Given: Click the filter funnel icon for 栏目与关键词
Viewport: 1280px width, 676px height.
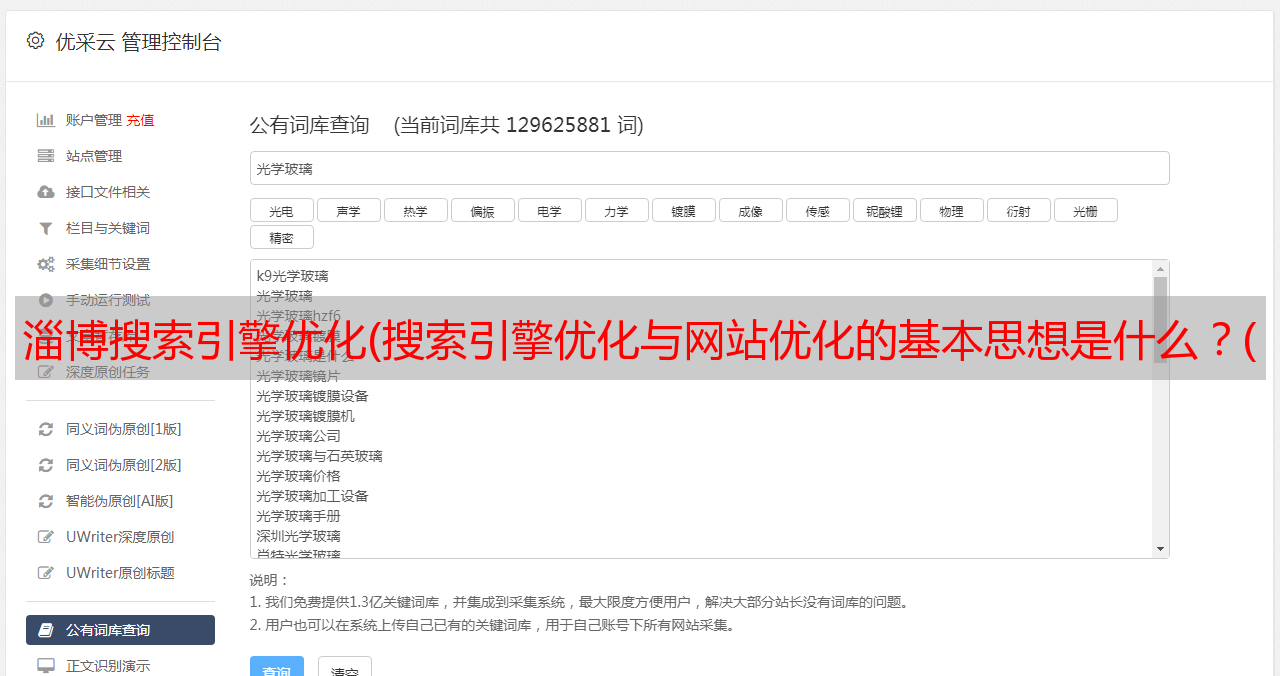Looking at the screenshot, I should (46, 228).
